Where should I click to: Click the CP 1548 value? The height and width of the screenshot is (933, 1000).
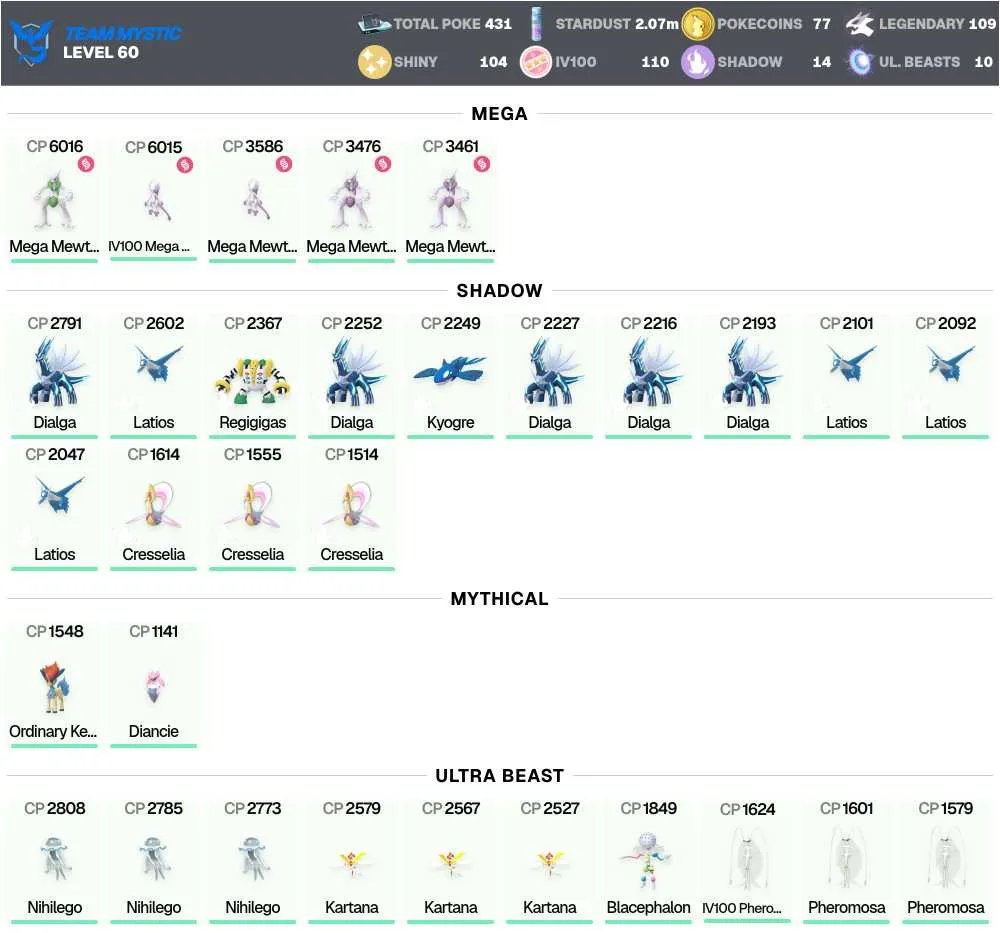[x=55, y=631]
